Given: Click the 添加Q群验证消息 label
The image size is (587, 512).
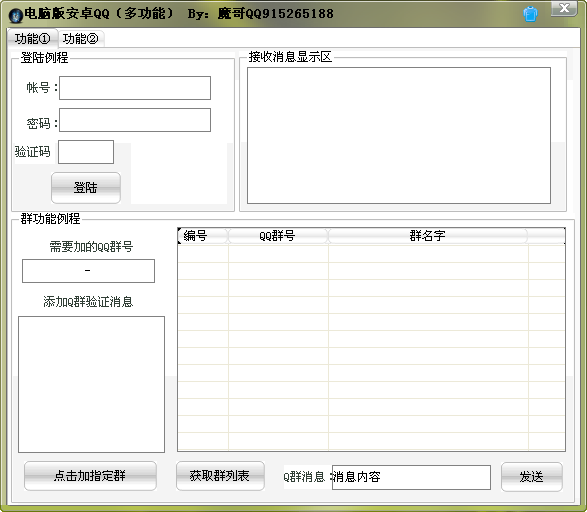Looking at the screenshot, I should (x=88, y=302).
